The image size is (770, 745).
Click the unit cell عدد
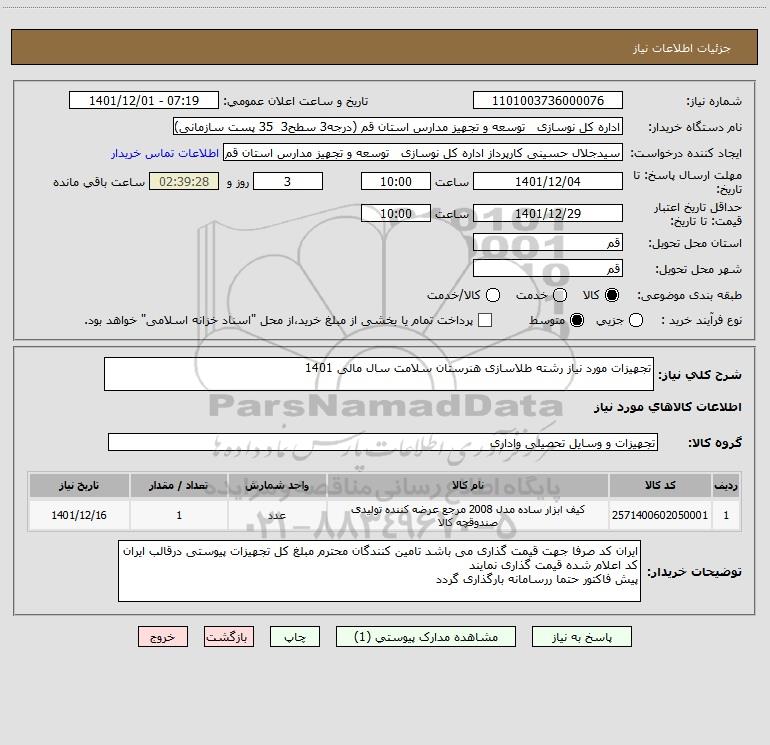point(277,515)
